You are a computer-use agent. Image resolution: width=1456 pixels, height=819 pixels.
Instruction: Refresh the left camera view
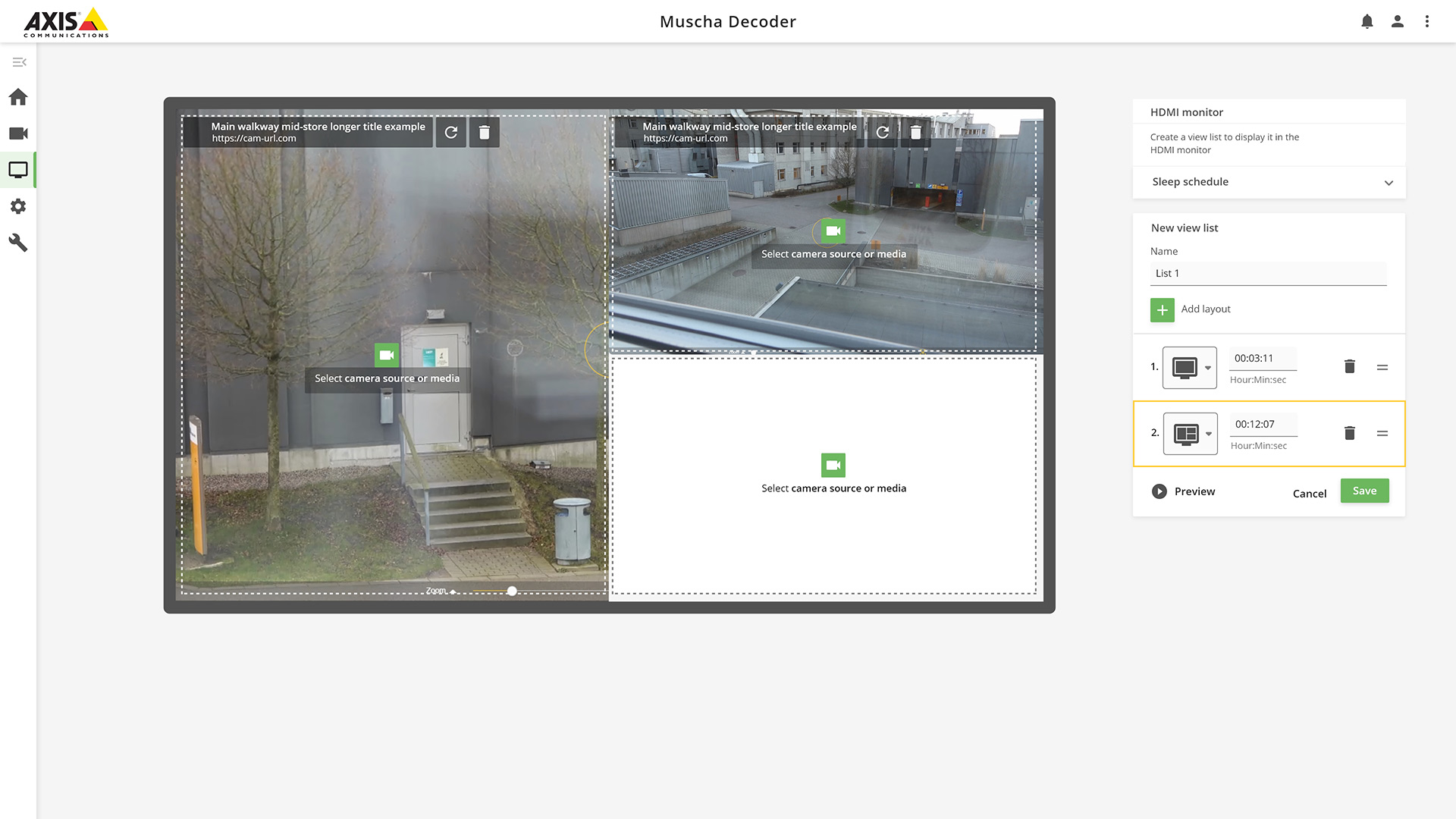pos(451,133)
